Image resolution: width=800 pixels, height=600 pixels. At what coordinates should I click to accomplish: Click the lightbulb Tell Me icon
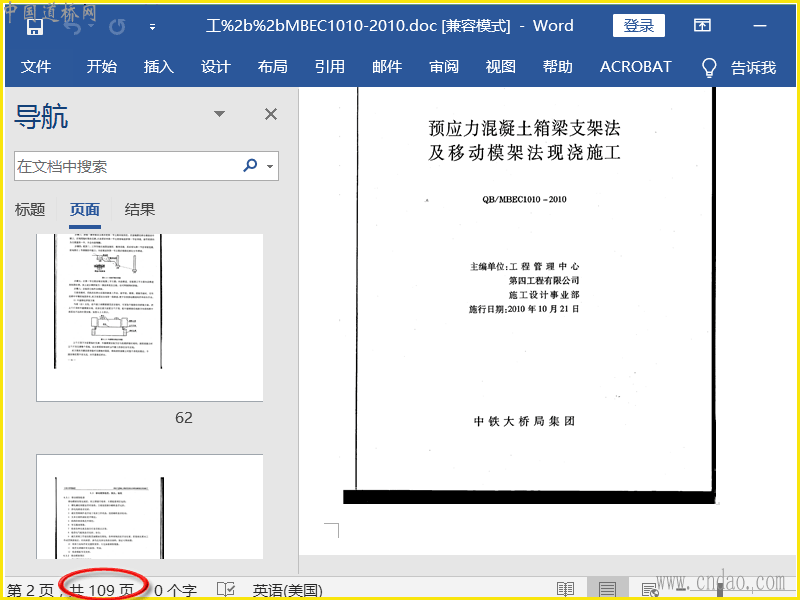[x=709, y=67]
